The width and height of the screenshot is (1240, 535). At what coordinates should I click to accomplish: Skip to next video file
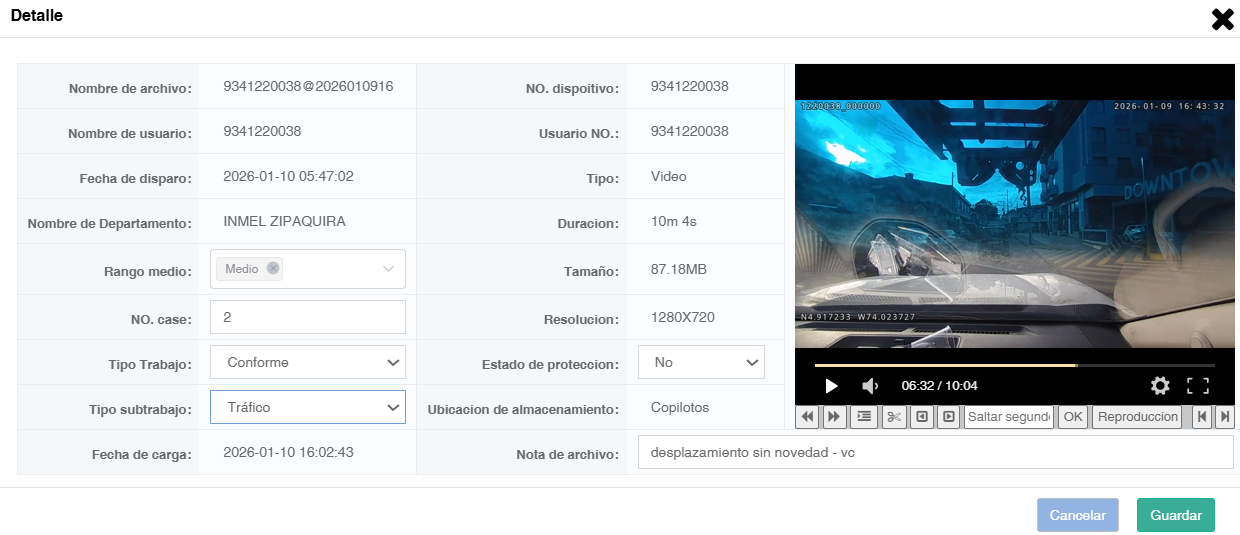[1225, 416]
